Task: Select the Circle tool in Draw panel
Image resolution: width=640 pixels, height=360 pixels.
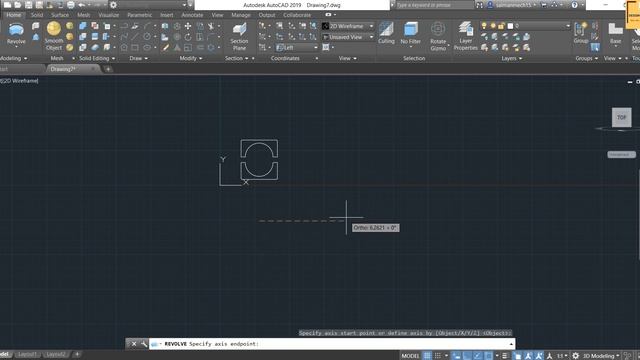Action: coord(147,37)
